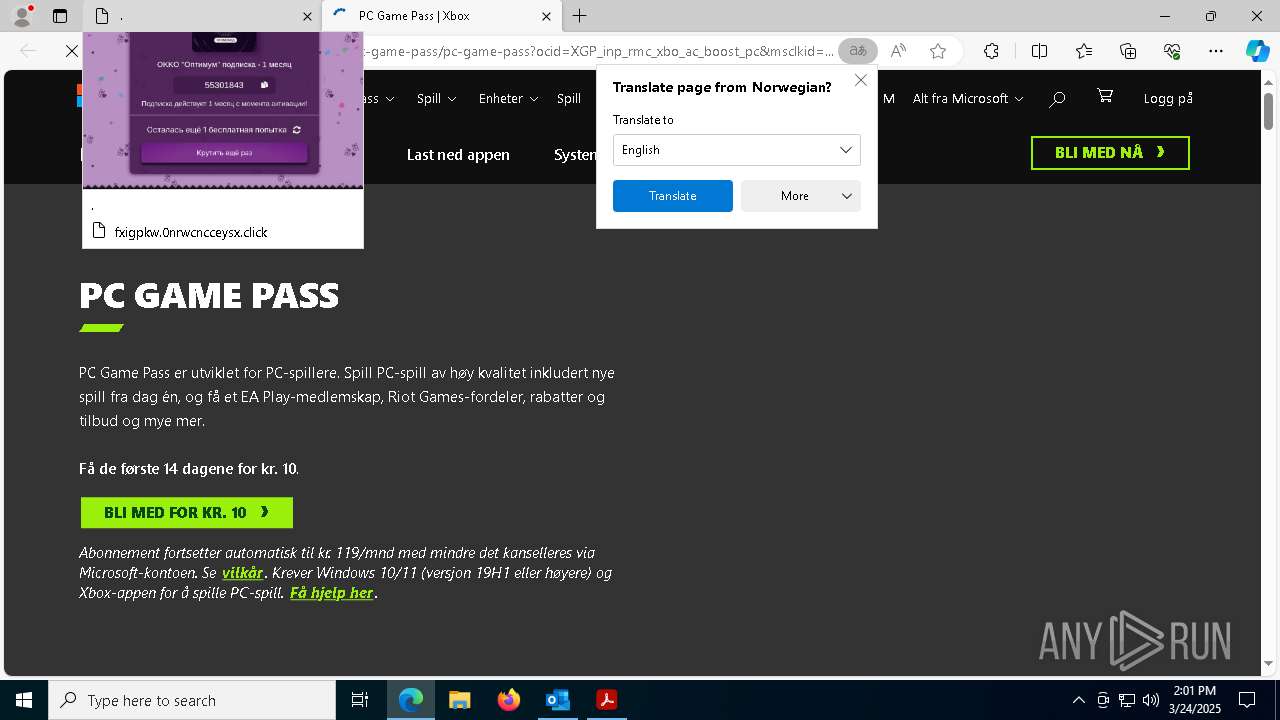Open the Xbox site search icon
Image resolution: width=1280 pixels, height=720 pixels.
pyautogui.click(x=1057, y=98)
